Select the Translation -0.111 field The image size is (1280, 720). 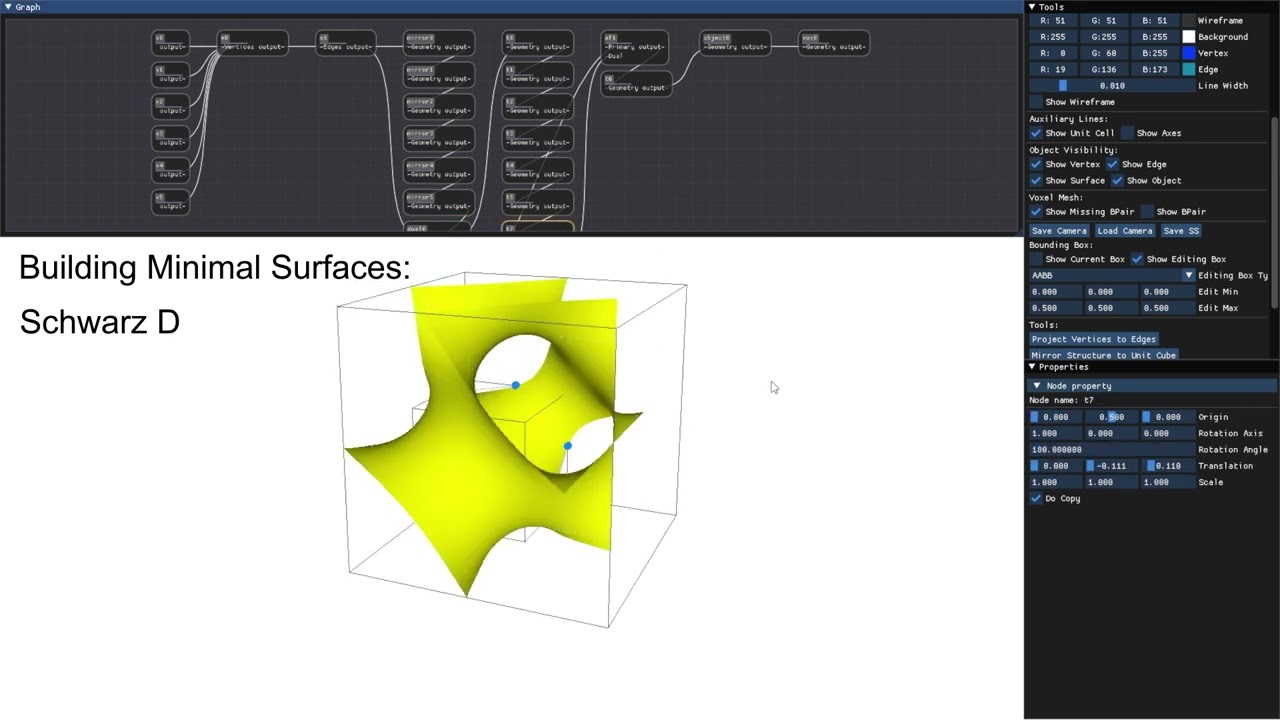click(1112, 466)
